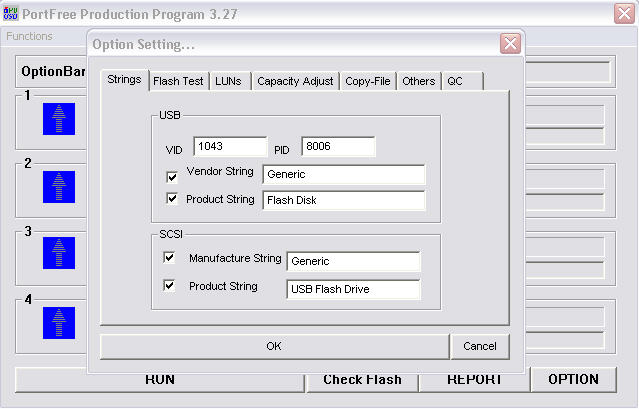This screenshot has height=409, width=639.
Task: Click the RUN button in main window
Action: coord(160,383)
